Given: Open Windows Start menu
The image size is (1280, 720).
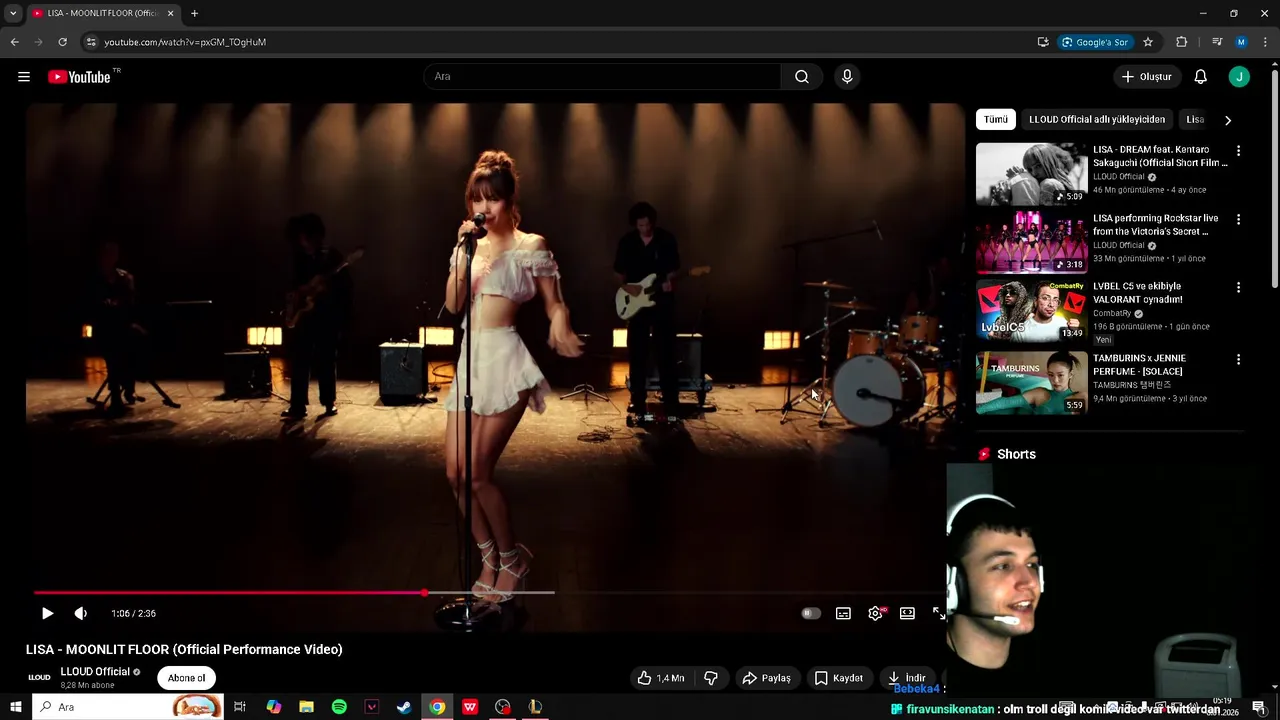Looking at the screenshot, I should pyautogui.click(x=16, y=707).
